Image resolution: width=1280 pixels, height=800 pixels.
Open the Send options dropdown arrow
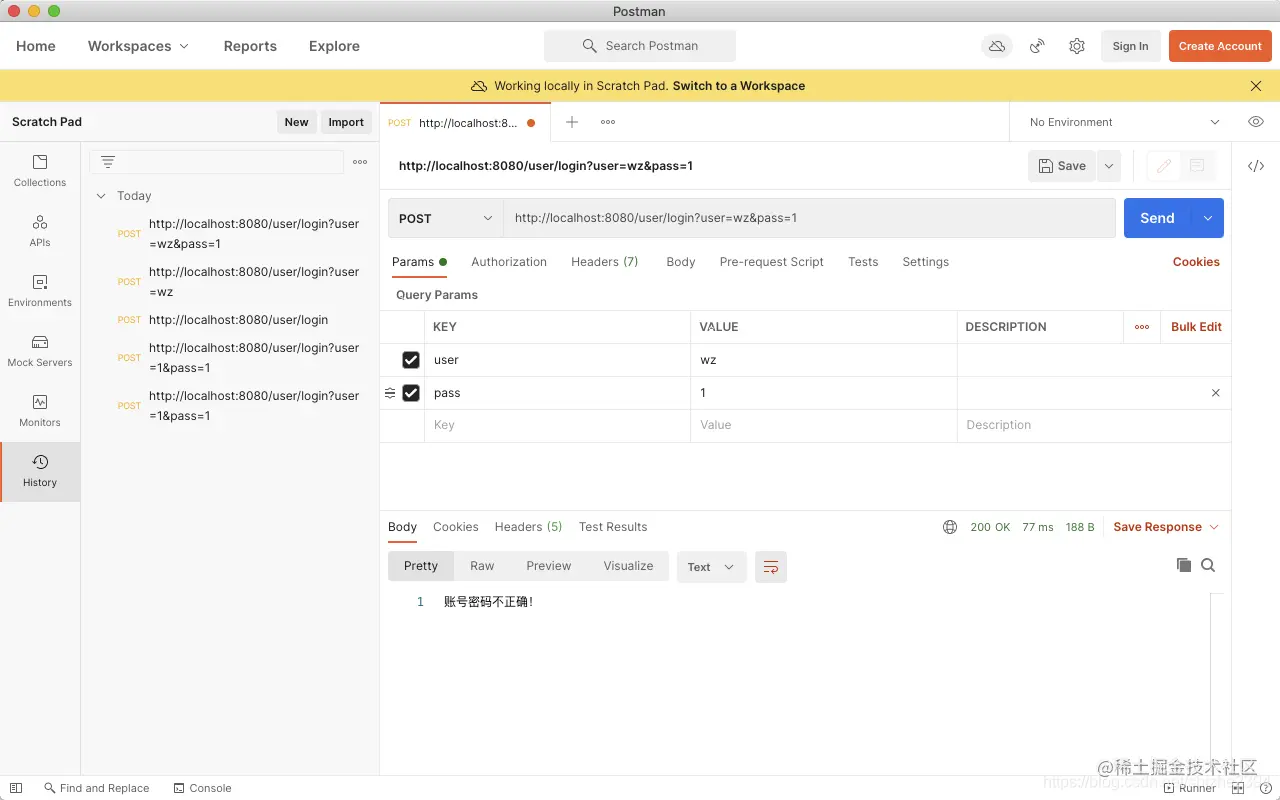pos(1208,218)
